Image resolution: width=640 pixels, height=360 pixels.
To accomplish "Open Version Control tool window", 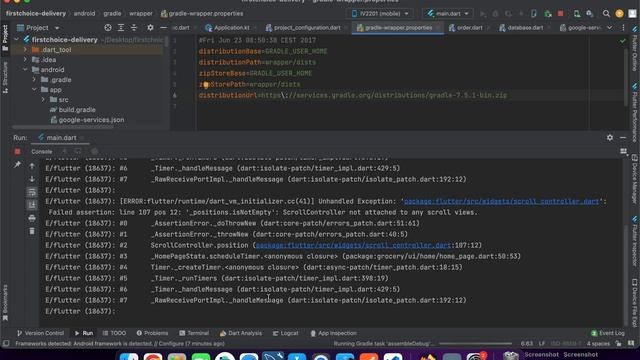I will [40, 333].
